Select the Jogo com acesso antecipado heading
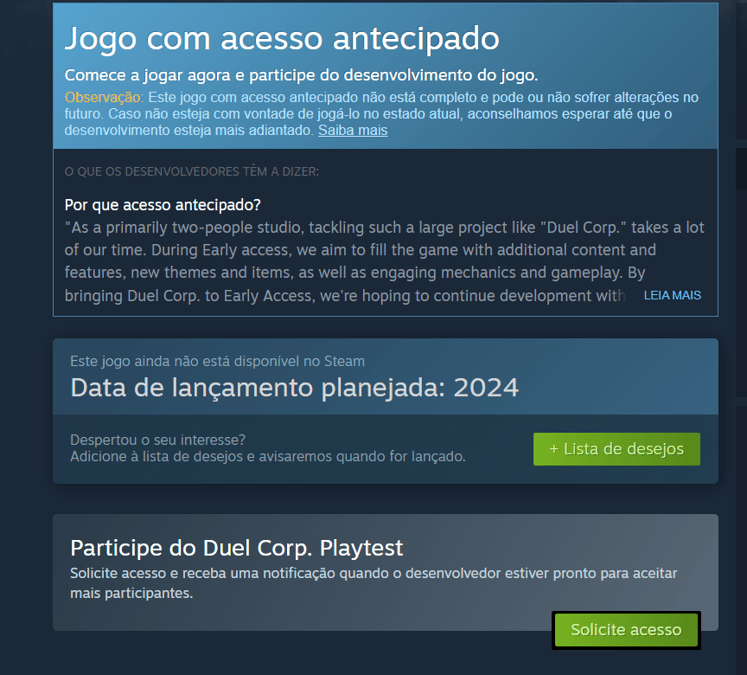This screenshot has width=747, height=675. pos(282,39)
